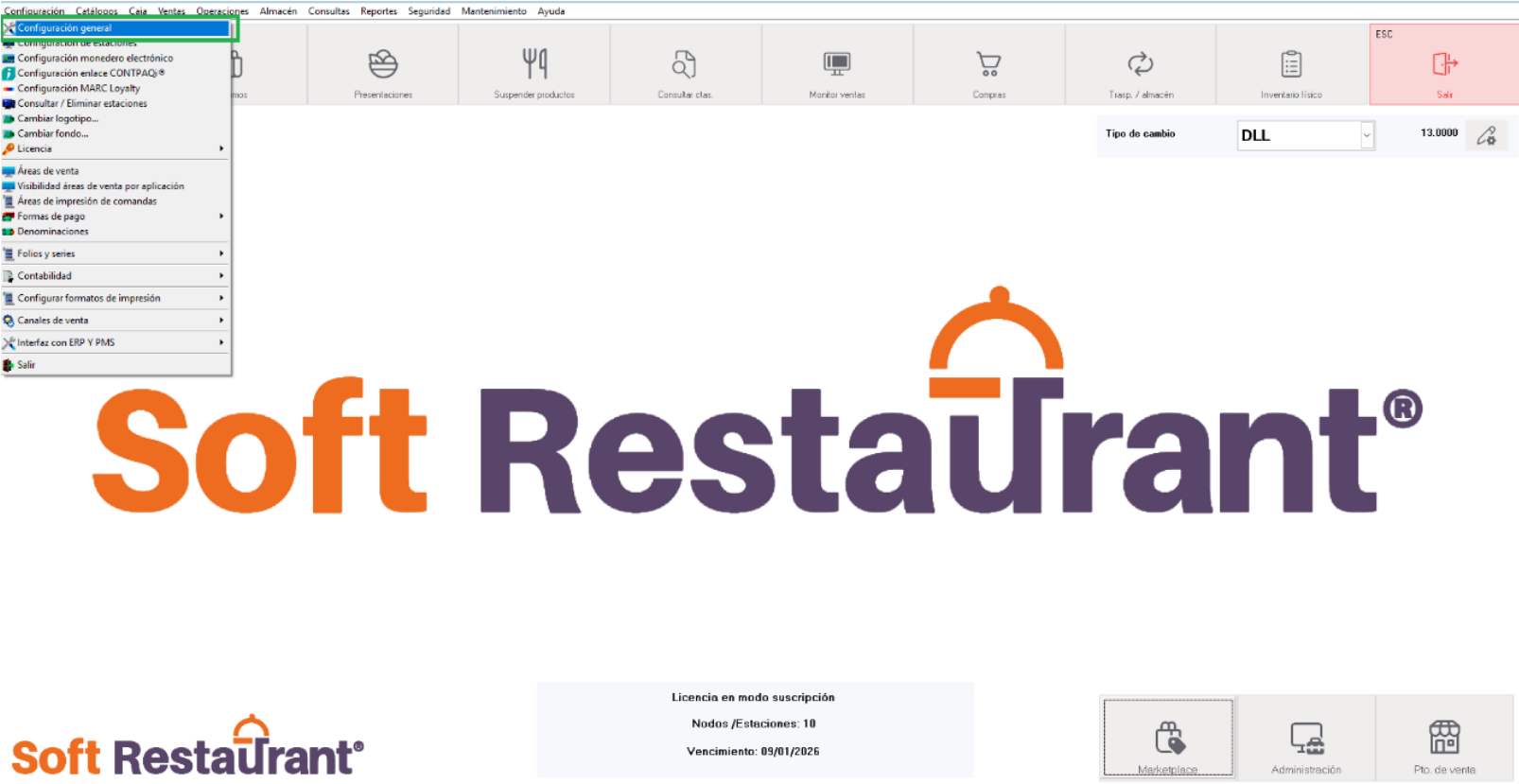
Task: Open the Catálogos menu
Action: click(x=96, y=11)
